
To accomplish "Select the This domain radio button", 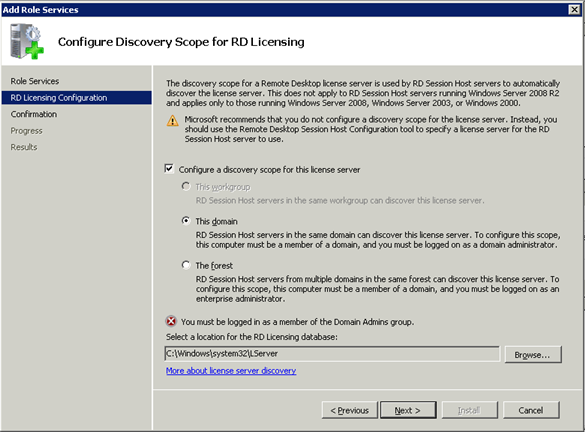I will [186, 220].
